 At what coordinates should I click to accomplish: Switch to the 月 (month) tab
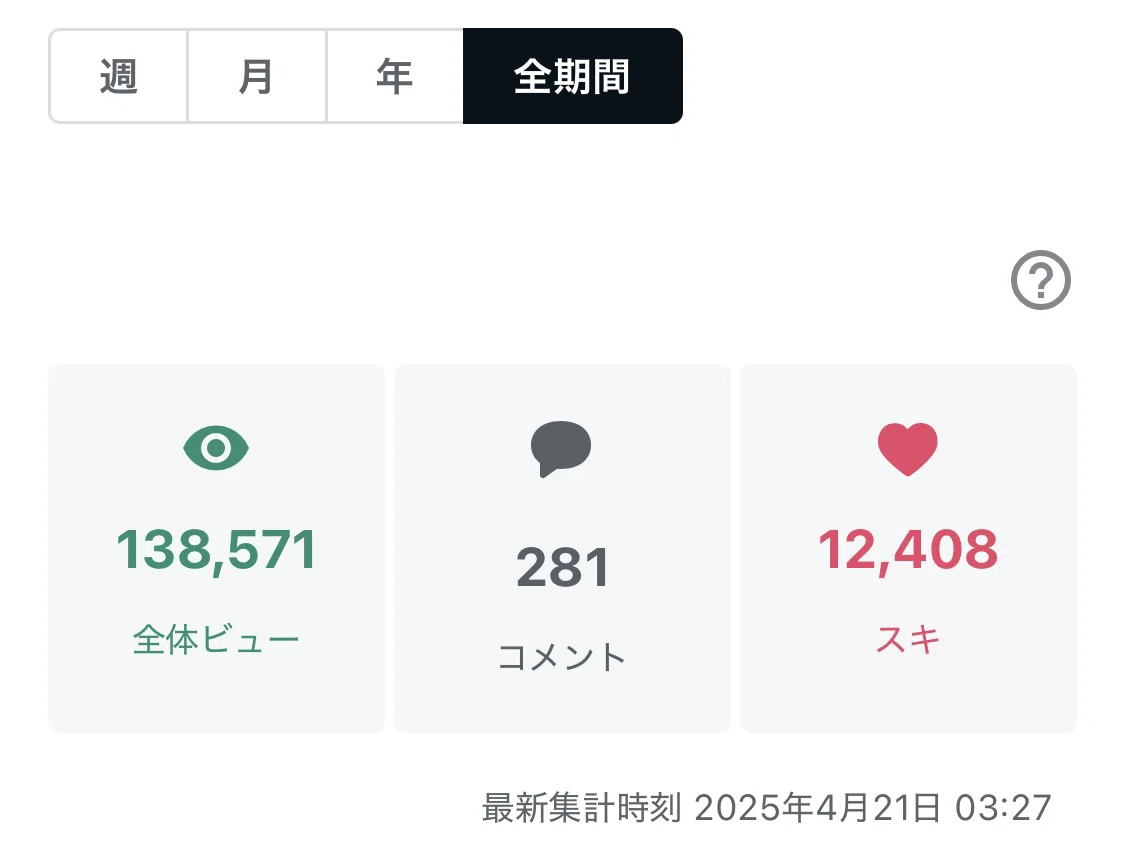click(x=257, y=76)
